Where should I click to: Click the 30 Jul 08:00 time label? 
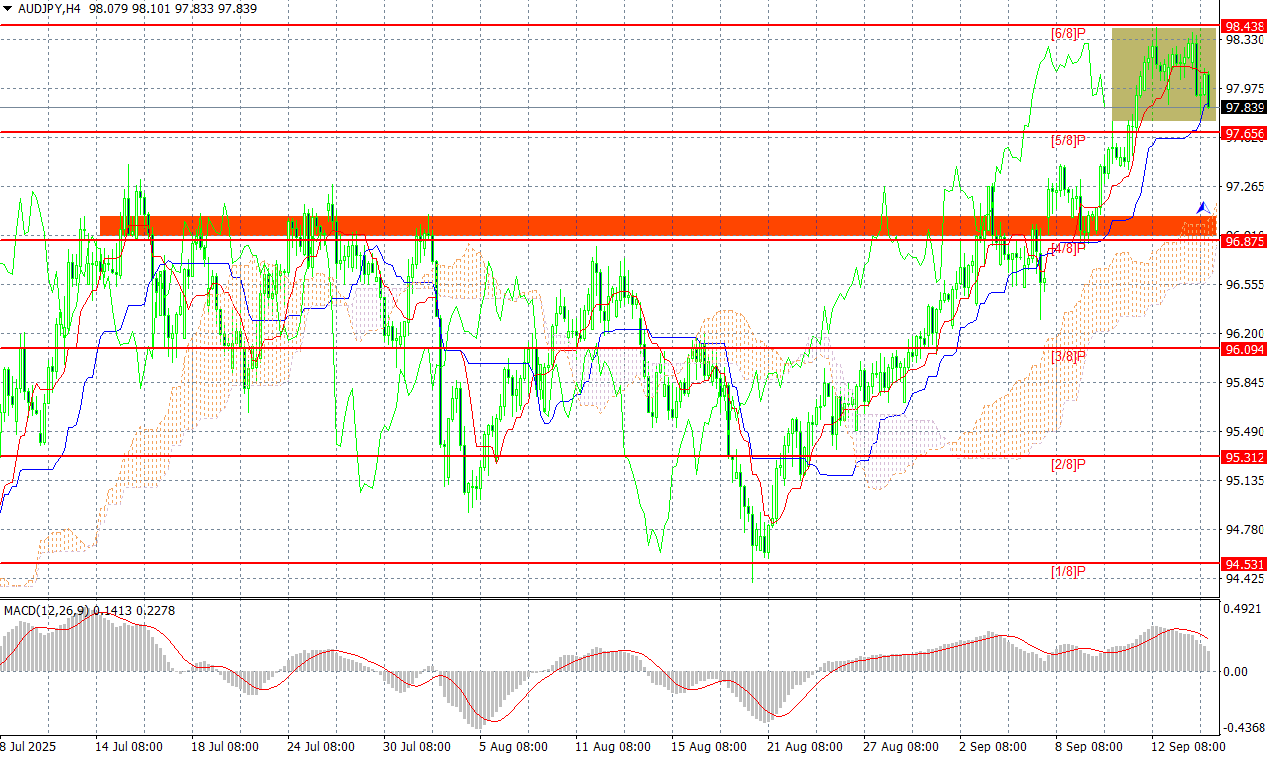click(x=417, y=747)
